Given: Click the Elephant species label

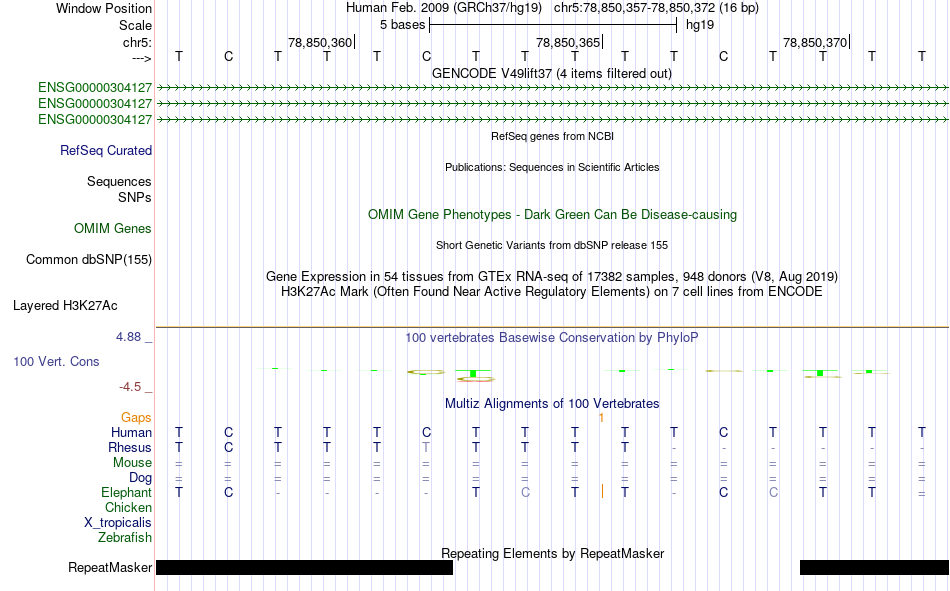Looking at the screenshot, I should [x=126, y=492].
